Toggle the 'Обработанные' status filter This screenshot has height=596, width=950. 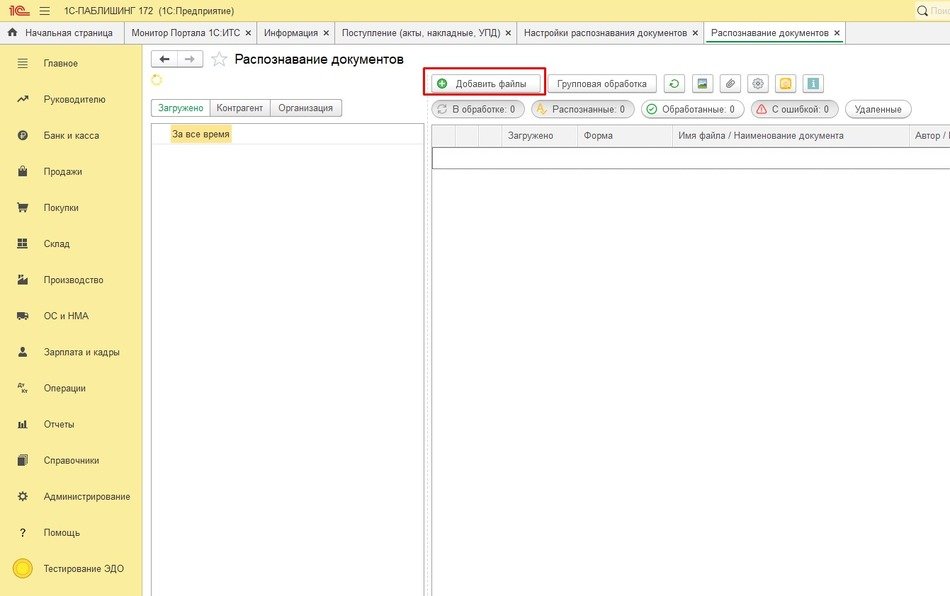click(690, 109)
